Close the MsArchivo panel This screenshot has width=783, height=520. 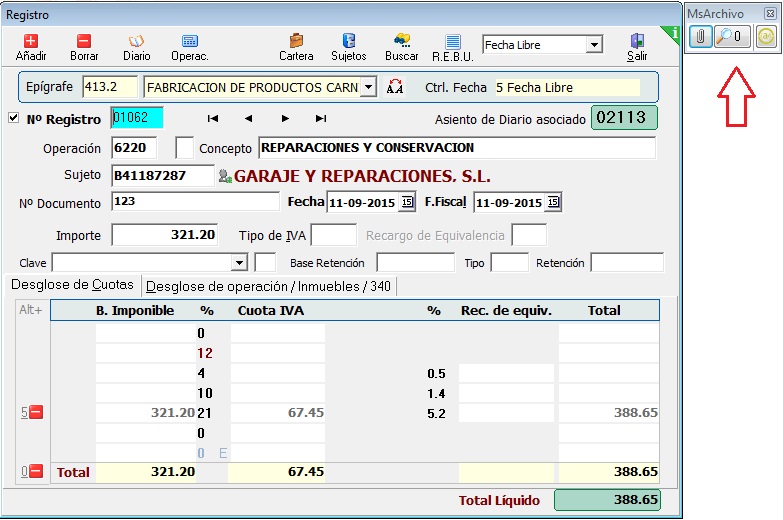pyautogui.click(x=770, y=13)
